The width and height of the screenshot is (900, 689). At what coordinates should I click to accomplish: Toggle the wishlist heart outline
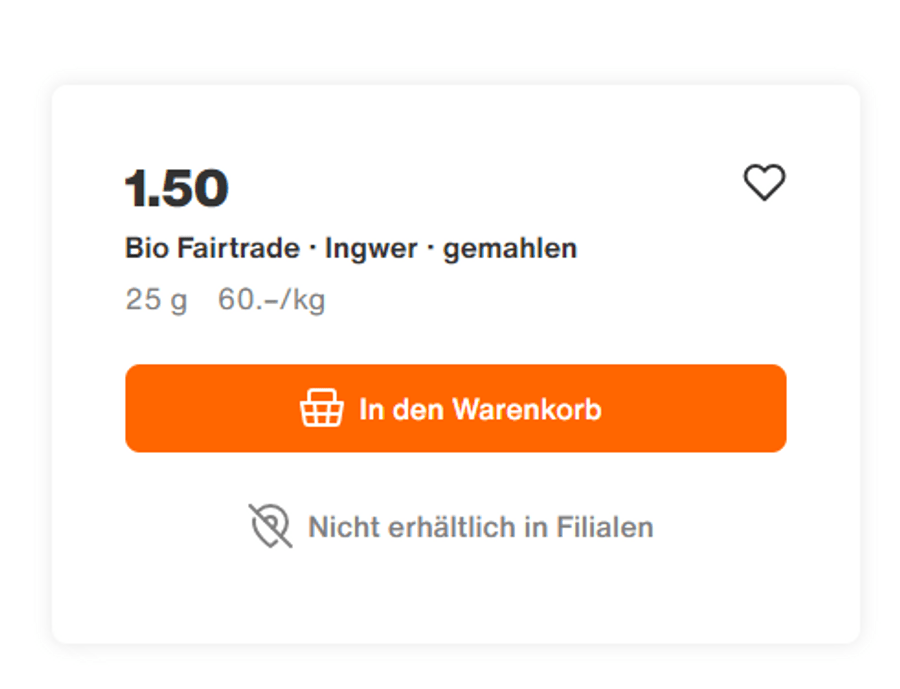[764, 183]
